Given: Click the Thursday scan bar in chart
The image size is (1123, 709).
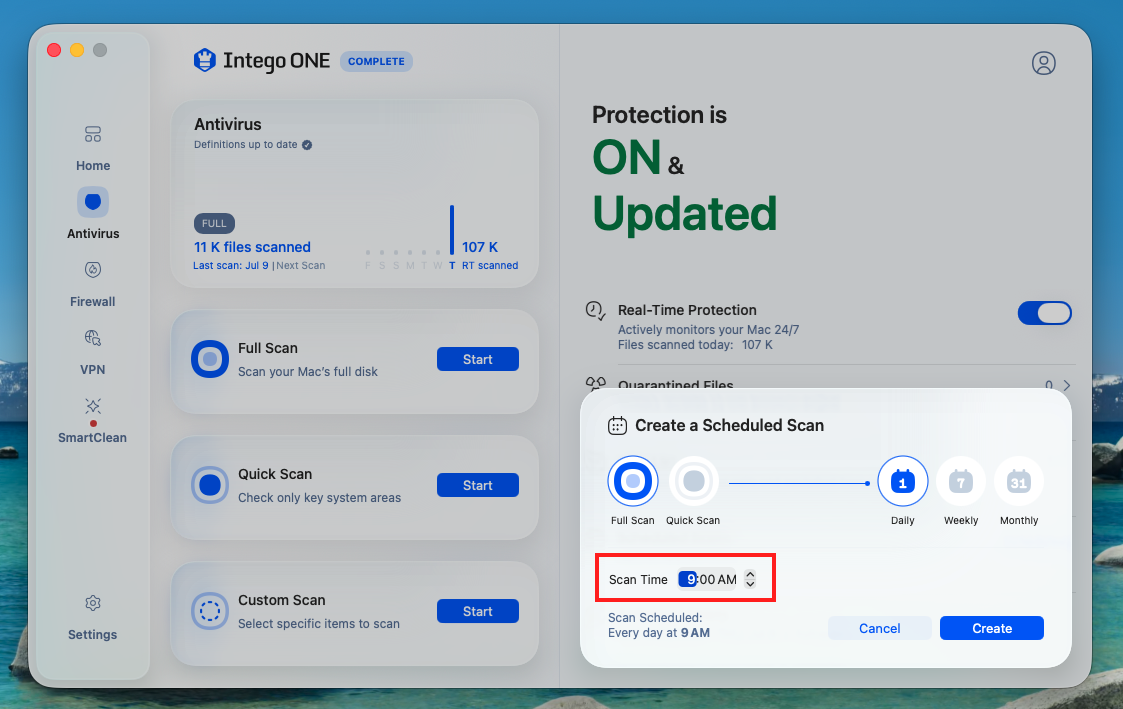Looking at the screenshot, I should click(x=452, y=230).
